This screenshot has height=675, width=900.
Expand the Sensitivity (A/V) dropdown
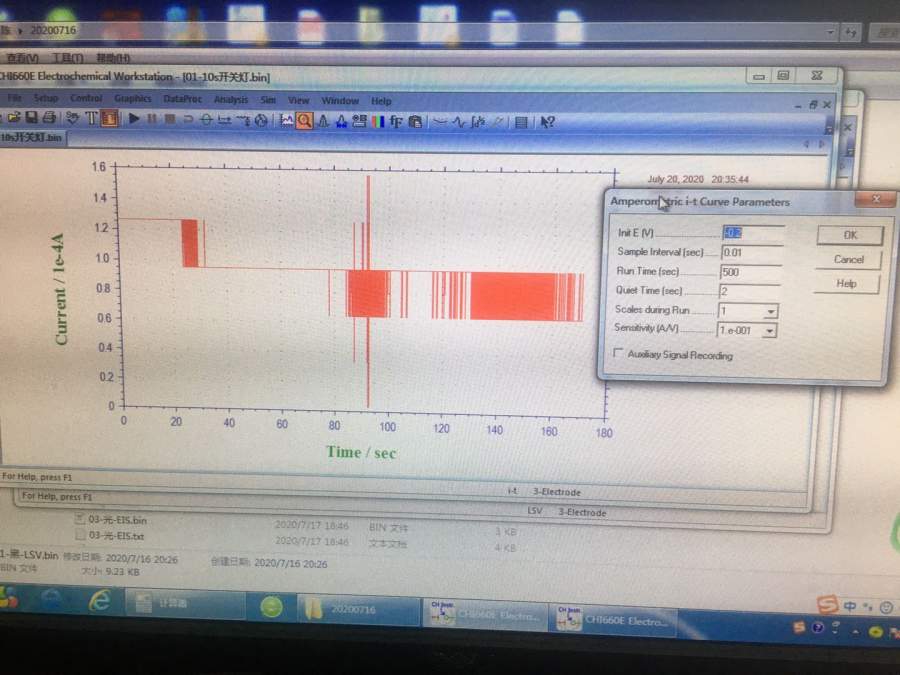[769, 331]
